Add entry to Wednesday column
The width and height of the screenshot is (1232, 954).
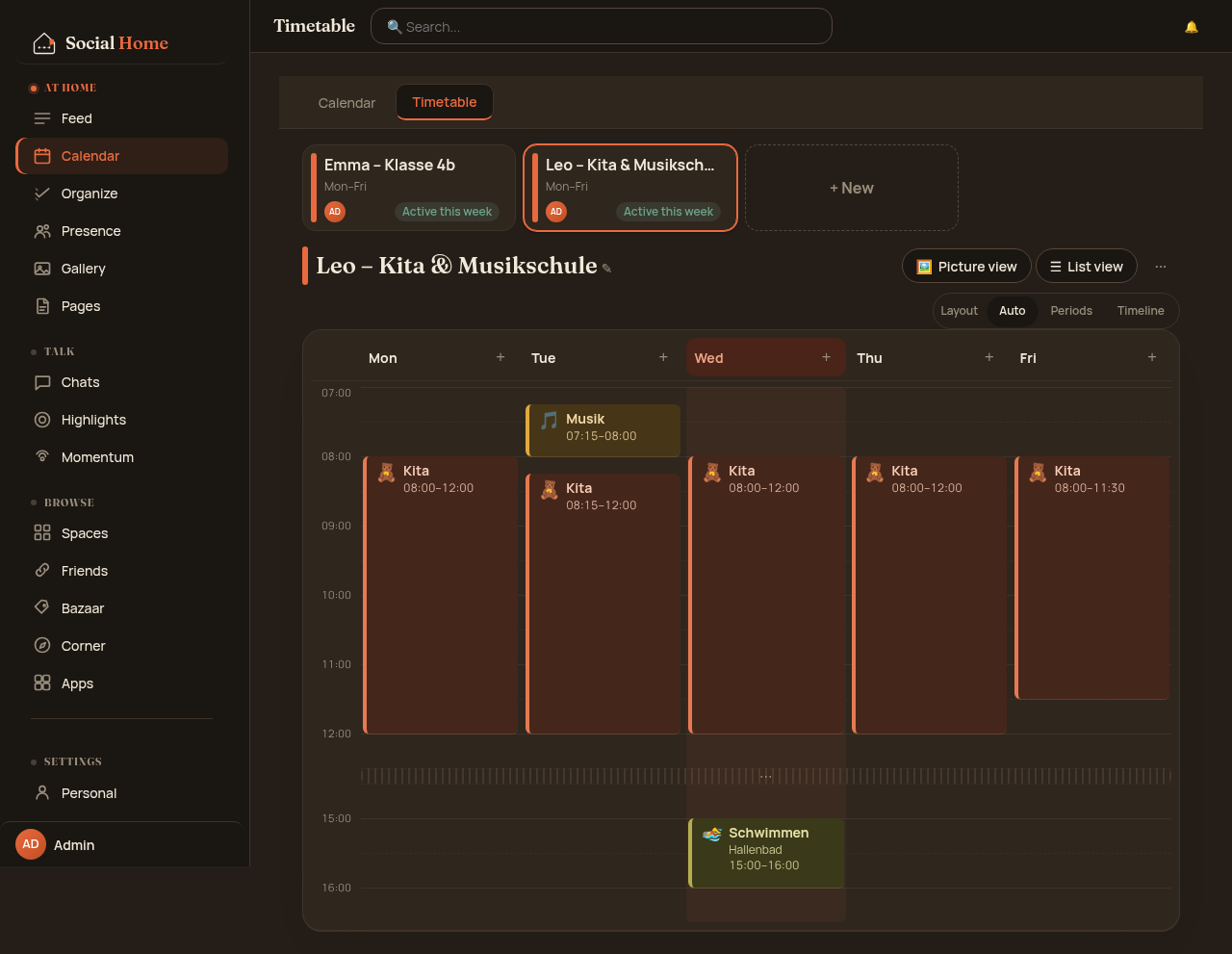(x=826, y=357)
